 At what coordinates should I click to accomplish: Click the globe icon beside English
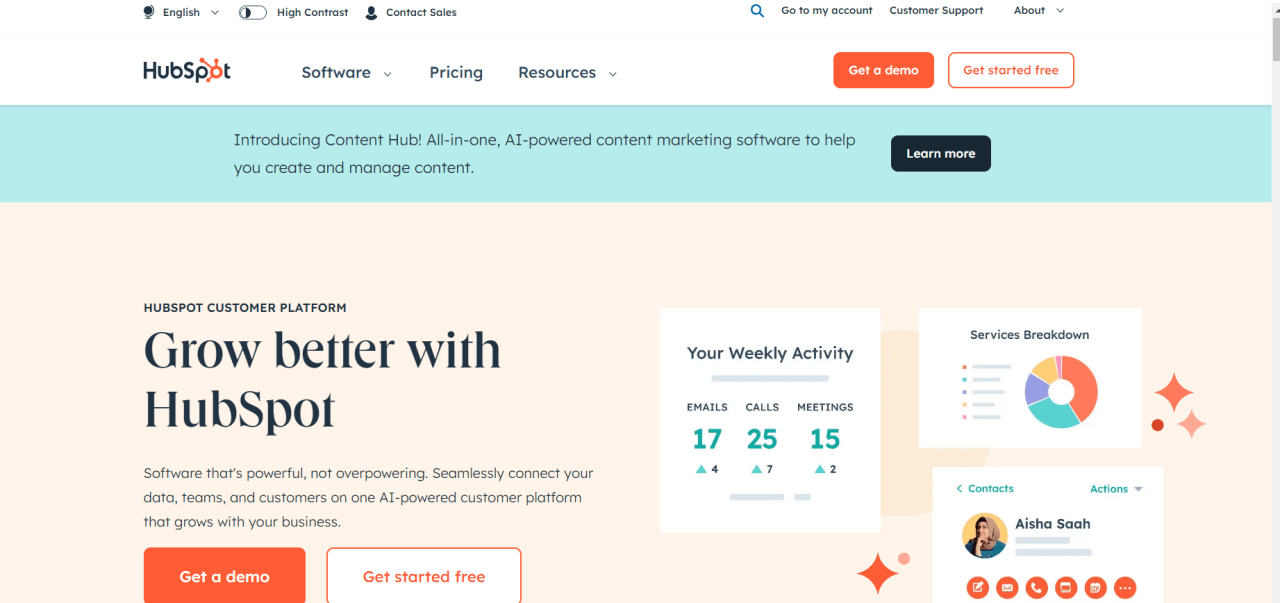click(147, 11)
